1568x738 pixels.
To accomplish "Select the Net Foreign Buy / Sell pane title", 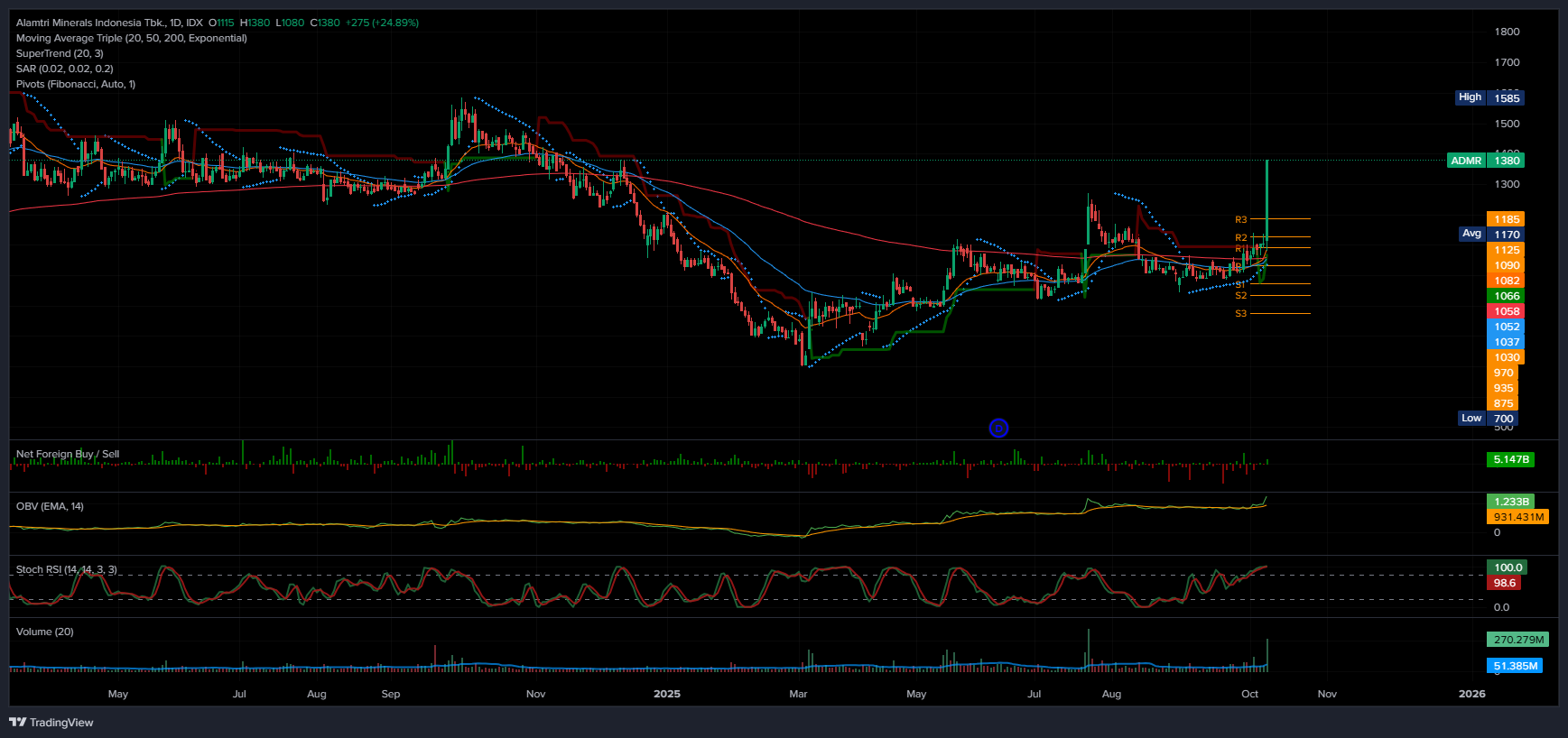I will pyautogui.click(x=68, y=454).
